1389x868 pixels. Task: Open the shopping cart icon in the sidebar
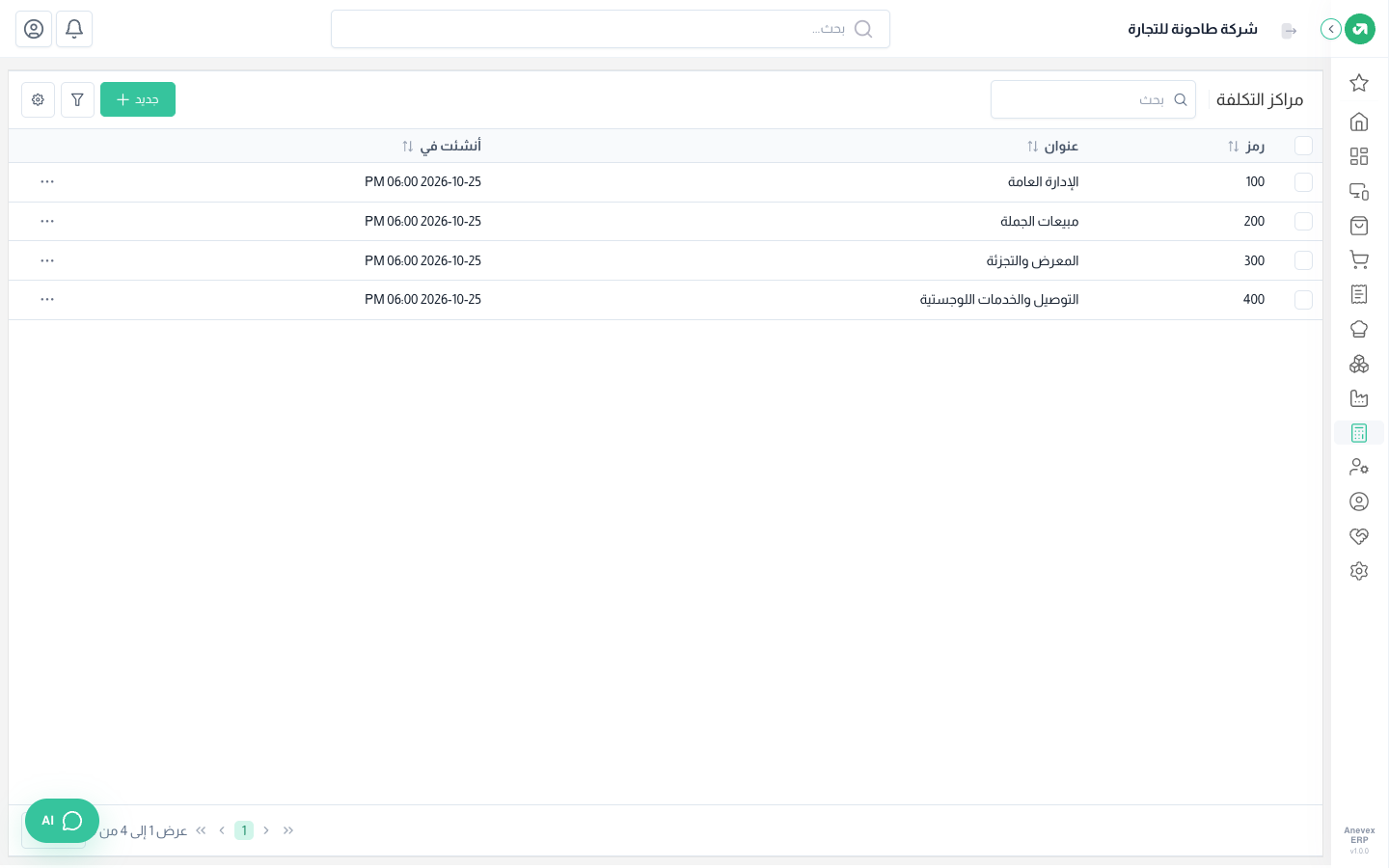click(x=1359, y=259)
